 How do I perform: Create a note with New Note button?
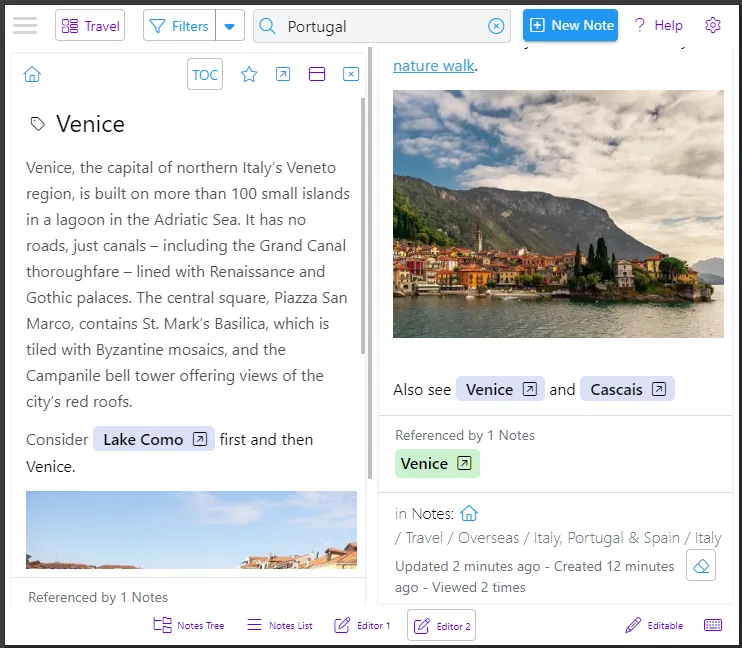point(570,26)
